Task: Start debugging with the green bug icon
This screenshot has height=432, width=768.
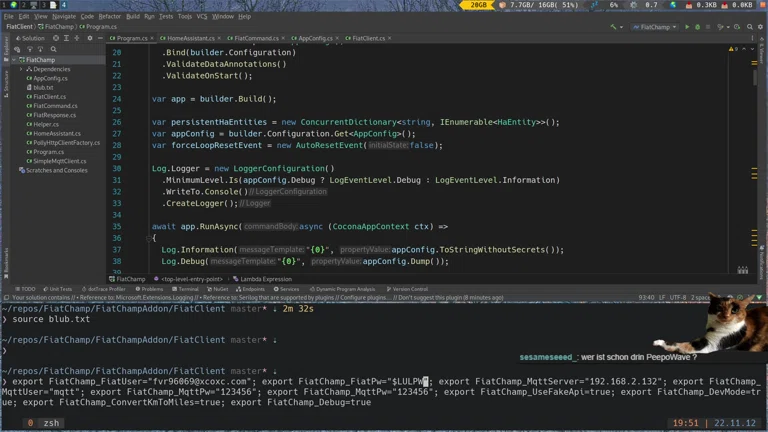Action: click(x=697, y=27)
